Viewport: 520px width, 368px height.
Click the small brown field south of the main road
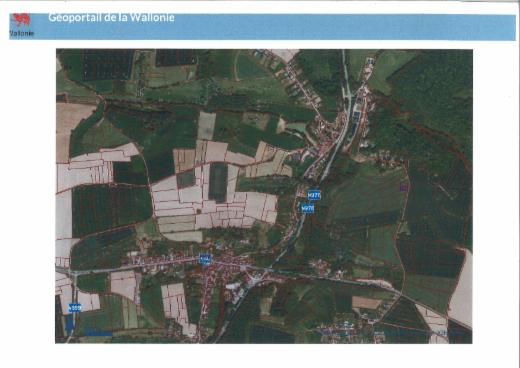click(x=366, y=302)
